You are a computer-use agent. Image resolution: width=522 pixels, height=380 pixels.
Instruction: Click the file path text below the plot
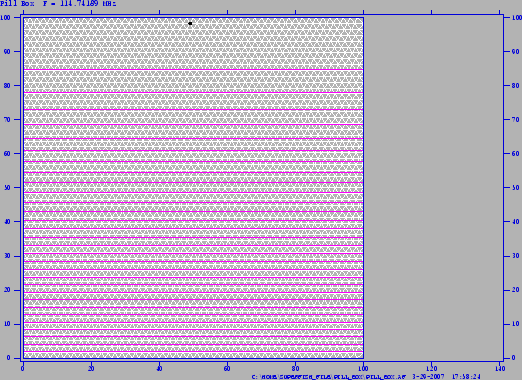[329, 377]
